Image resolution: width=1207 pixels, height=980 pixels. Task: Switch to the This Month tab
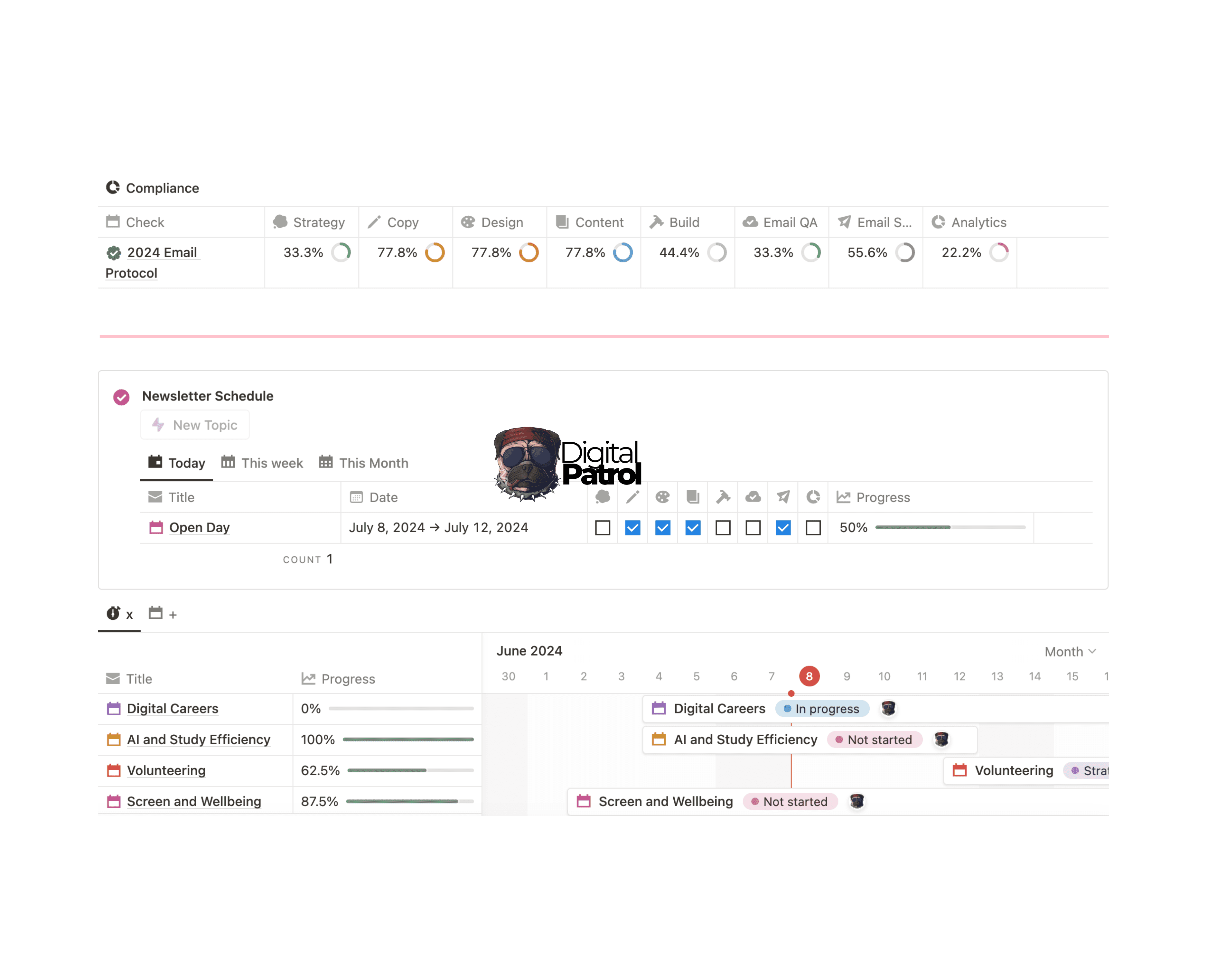pos(364,463)
